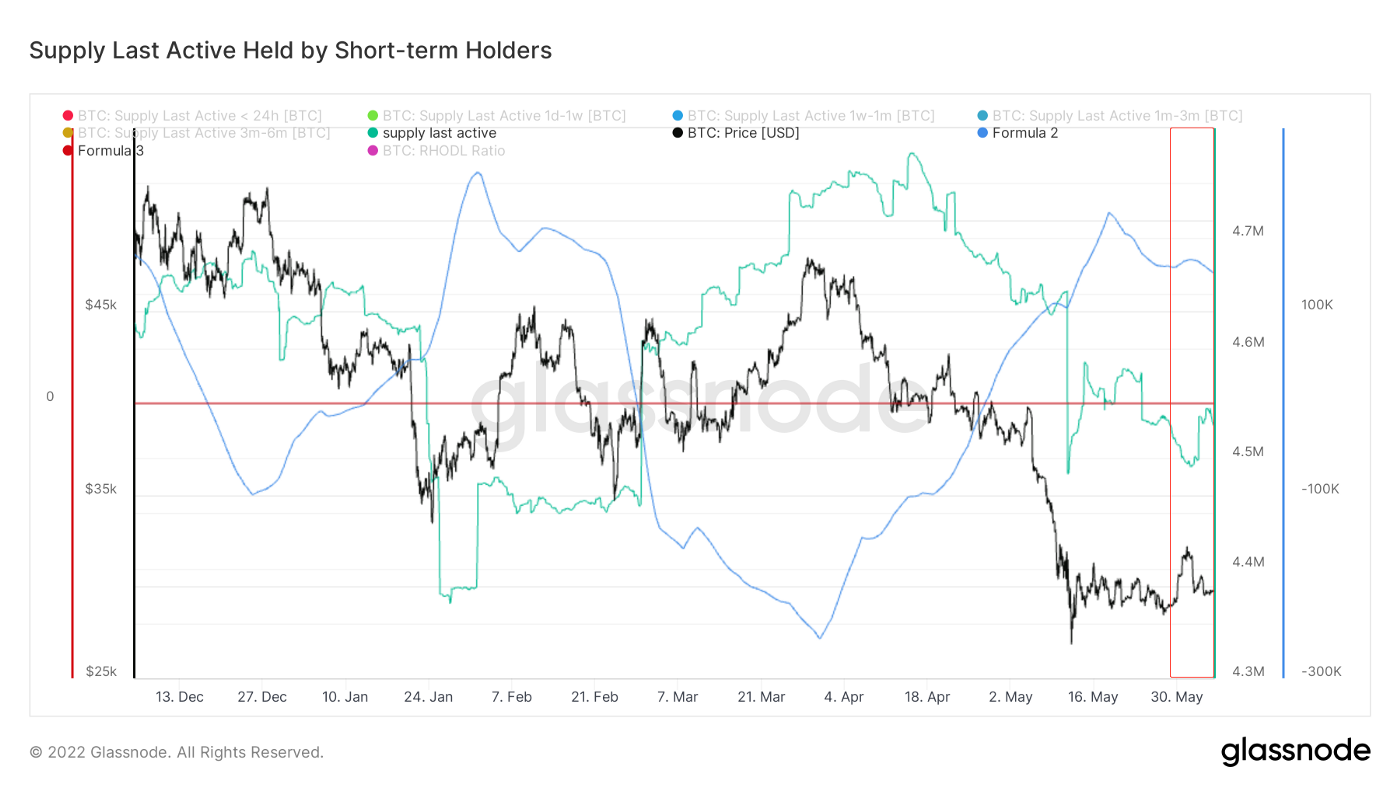This screenshot has height=787, width=1400.
Task: Click the yellow dot for Supply Last Active 3m-6m
Action: (x=68, y=133)
